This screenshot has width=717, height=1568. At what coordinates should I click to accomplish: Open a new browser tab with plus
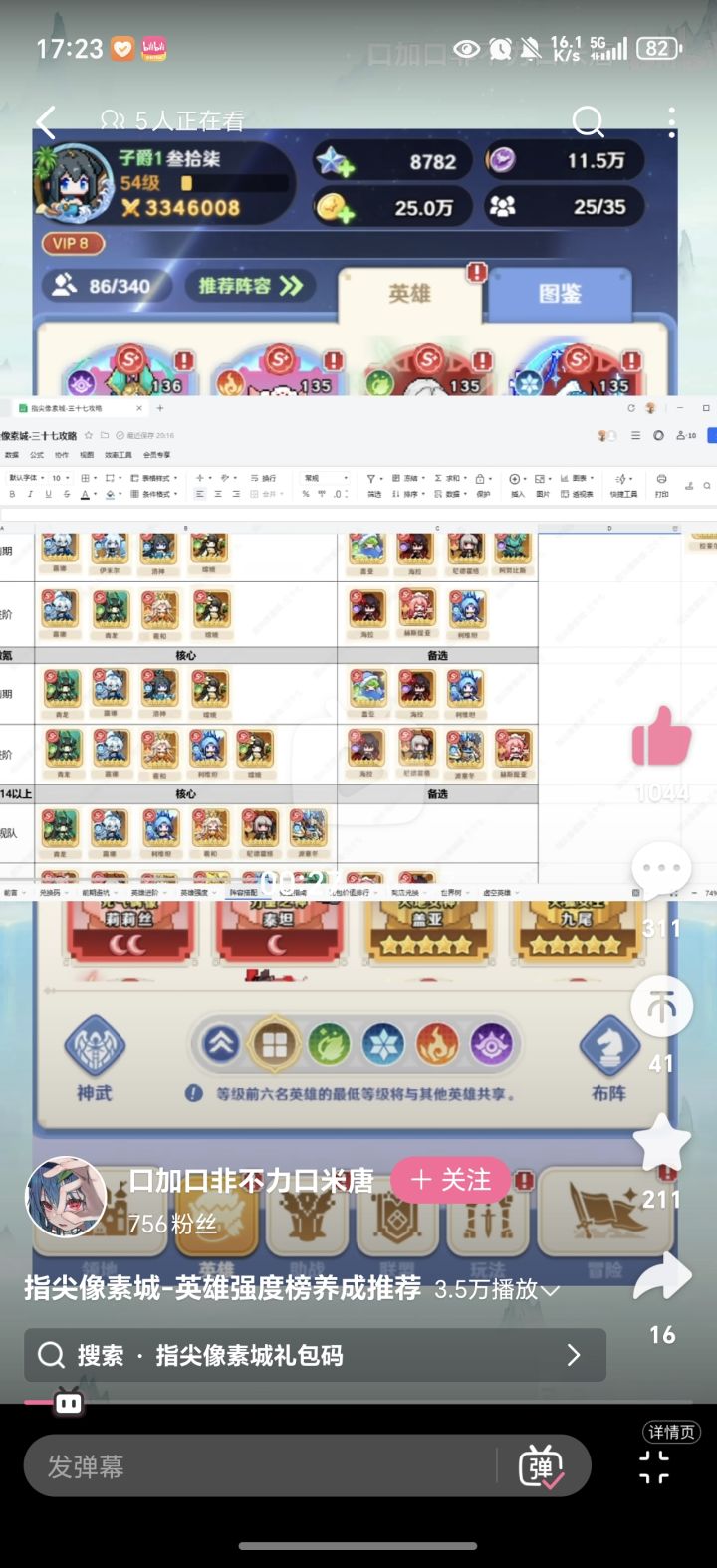point(160,408)
